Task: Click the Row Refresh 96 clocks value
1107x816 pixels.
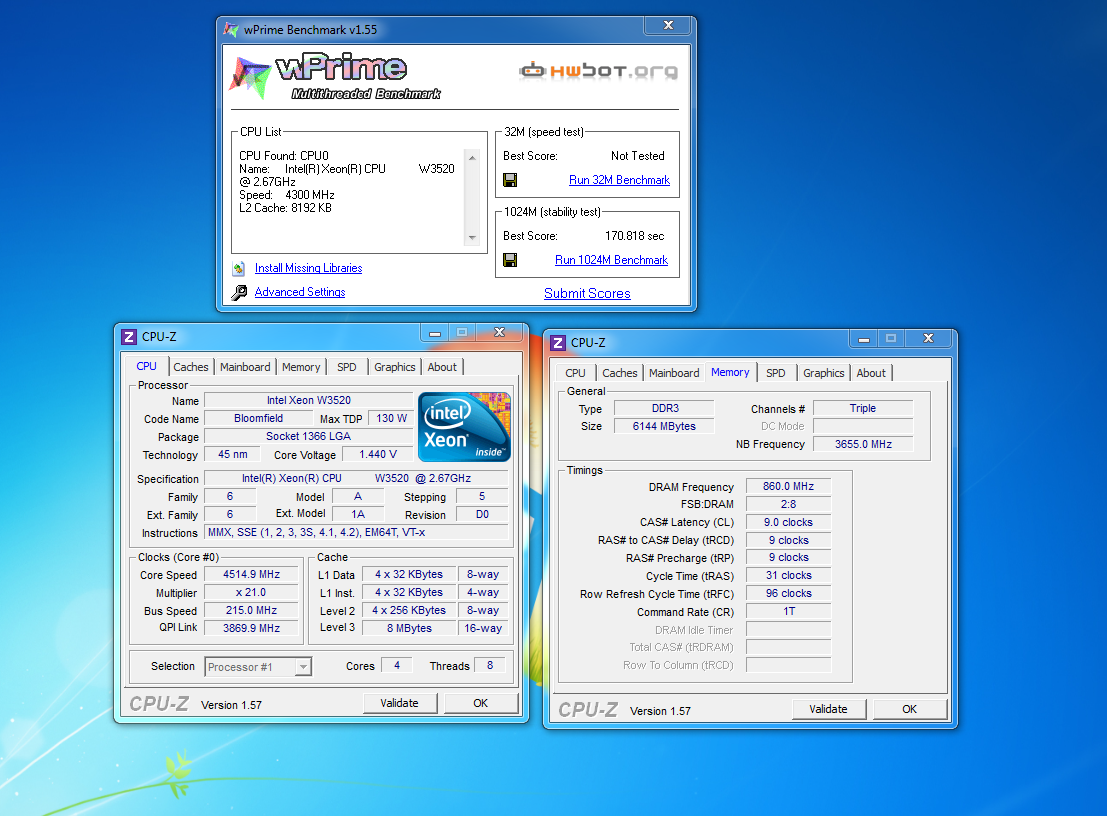Action: [789, 594]
